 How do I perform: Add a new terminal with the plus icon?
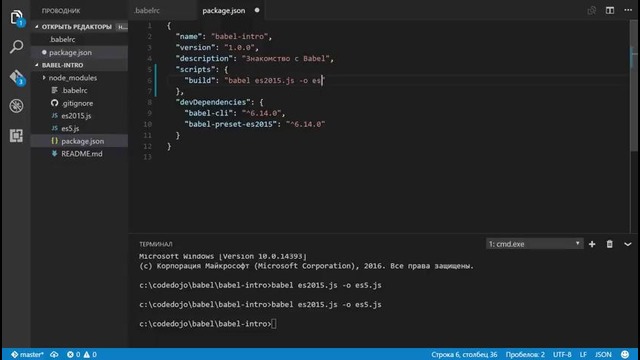[x=592, y=244]
